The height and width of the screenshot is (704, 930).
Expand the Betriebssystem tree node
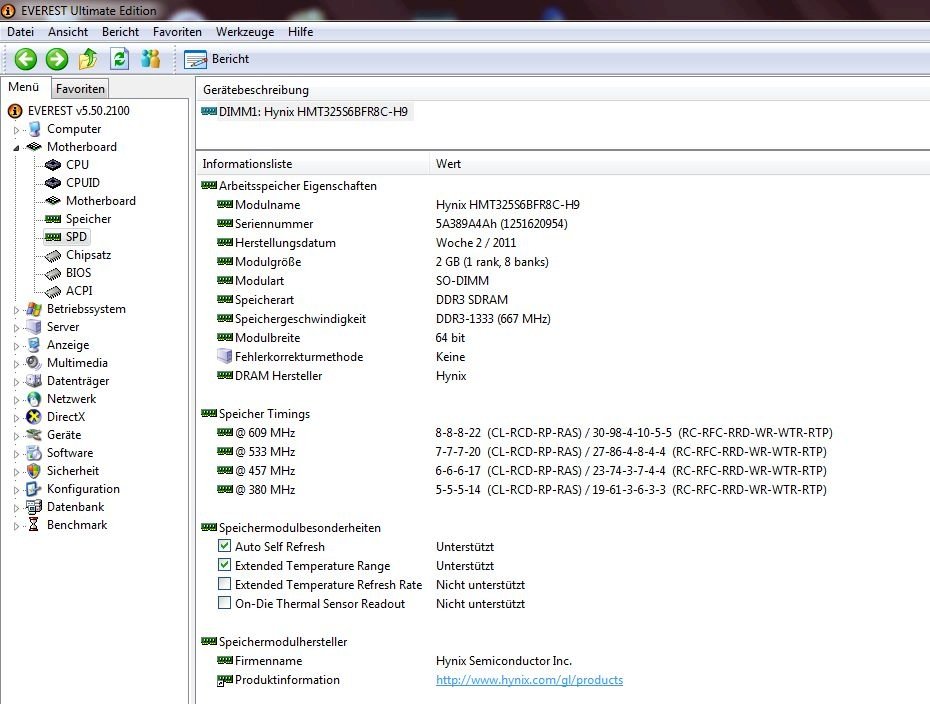click(16, 310)
